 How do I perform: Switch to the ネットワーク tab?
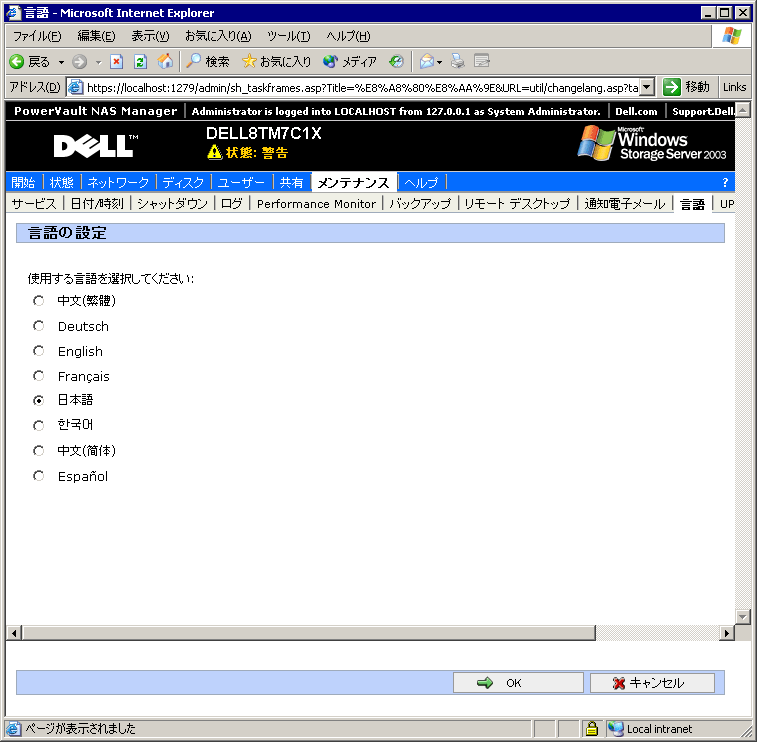[118, 182]
